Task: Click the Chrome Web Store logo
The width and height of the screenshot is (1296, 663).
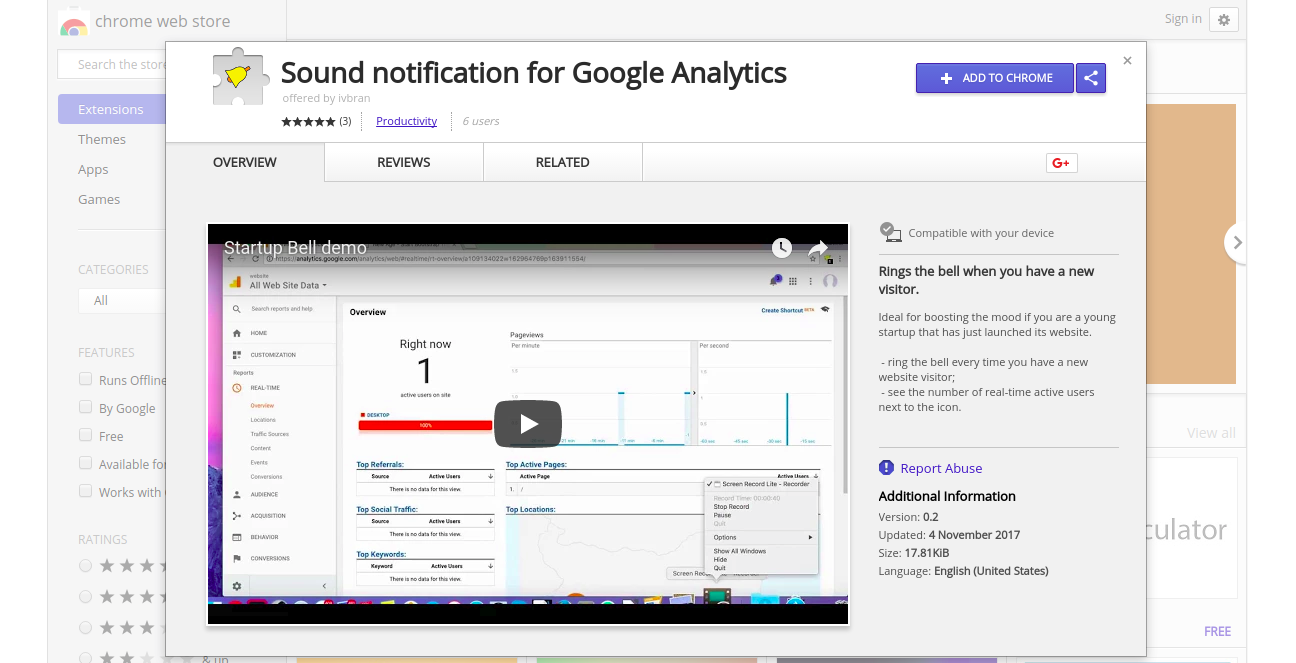Action: pyautogui.click(x=73, y=22)
